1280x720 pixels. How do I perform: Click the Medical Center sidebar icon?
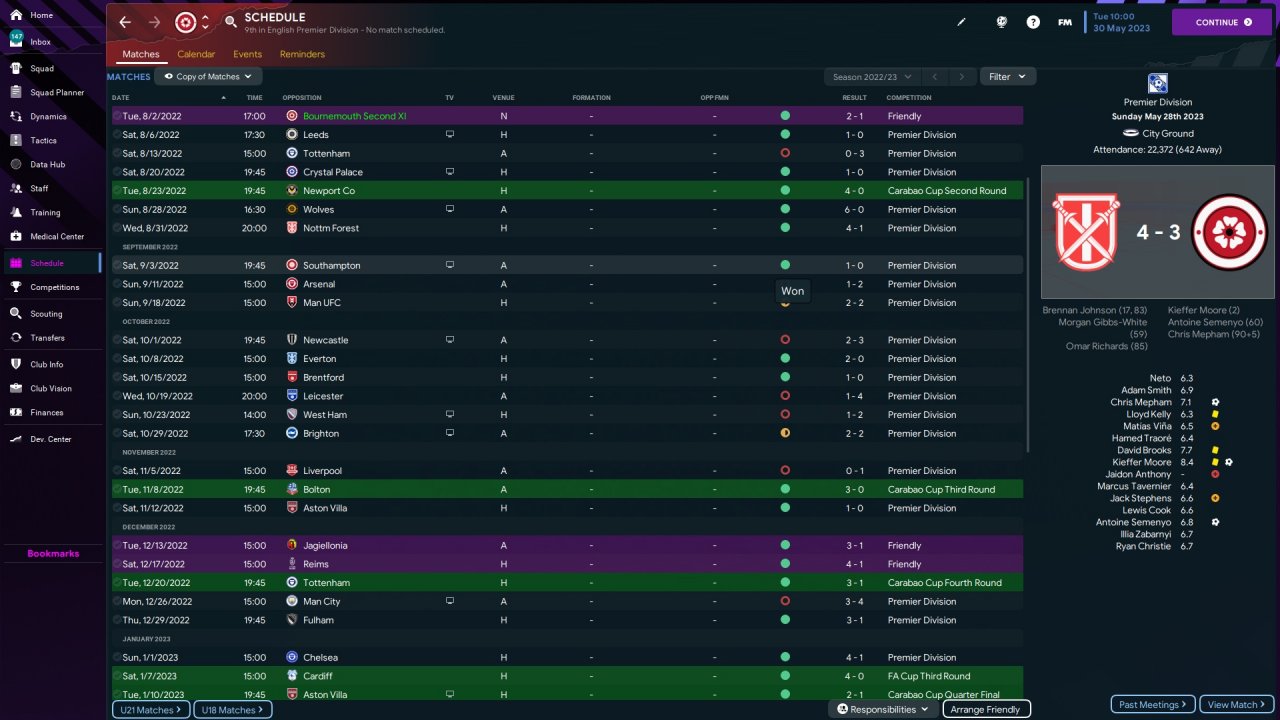[x=16, y=237]
